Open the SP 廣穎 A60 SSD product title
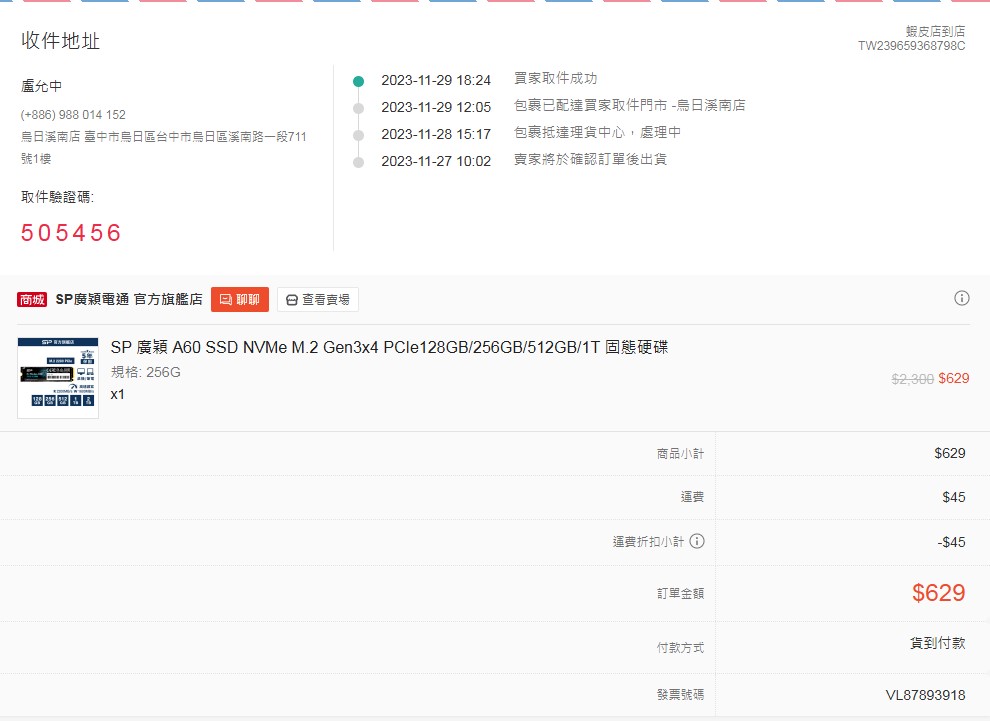This screenshot has width=990, height=721. (389, 347)
